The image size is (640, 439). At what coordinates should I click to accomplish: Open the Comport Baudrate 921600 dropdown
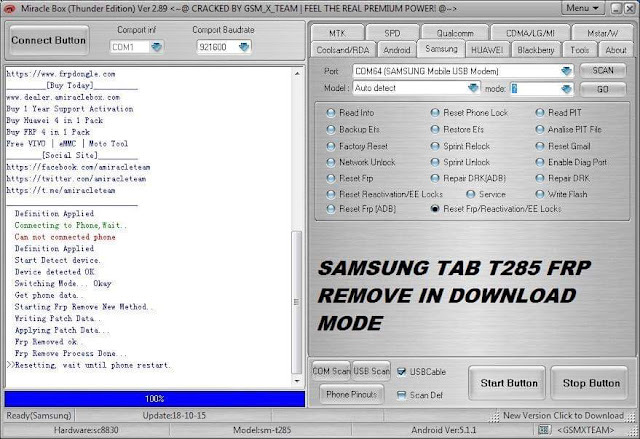tap(244, 47)
